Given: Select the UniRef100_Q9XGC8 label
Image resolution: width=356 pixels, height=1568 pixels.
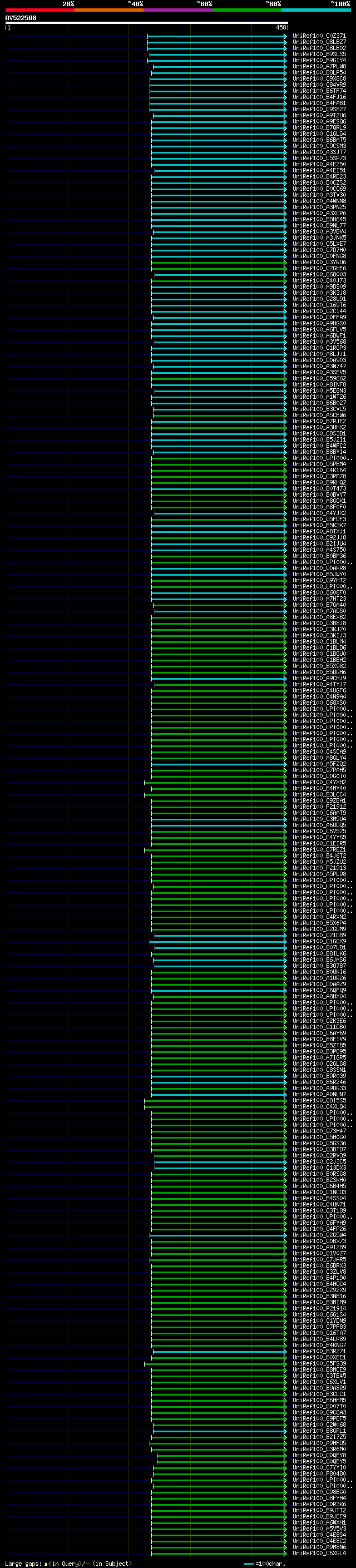Looking at the screenshot, I should pyautogui.click(x=319, y=78).
